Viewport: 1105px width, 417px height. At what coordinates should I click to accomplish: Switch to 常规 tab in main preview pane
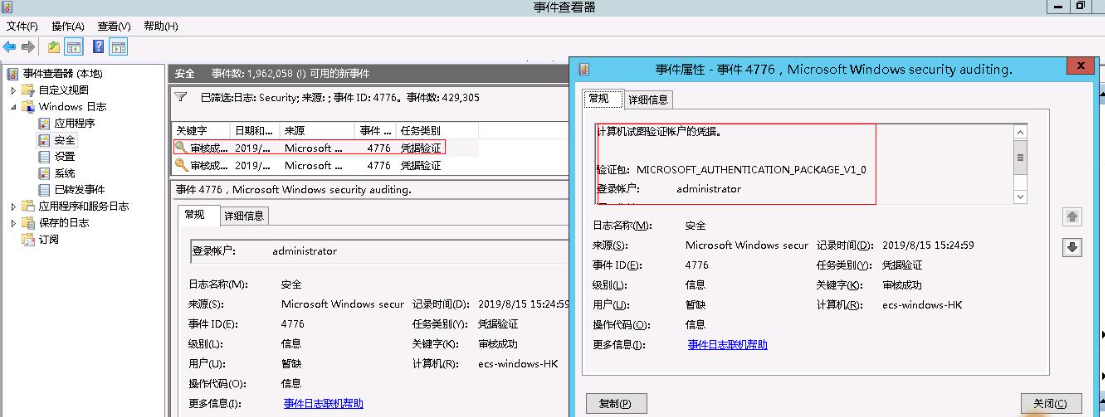(199, 215)
